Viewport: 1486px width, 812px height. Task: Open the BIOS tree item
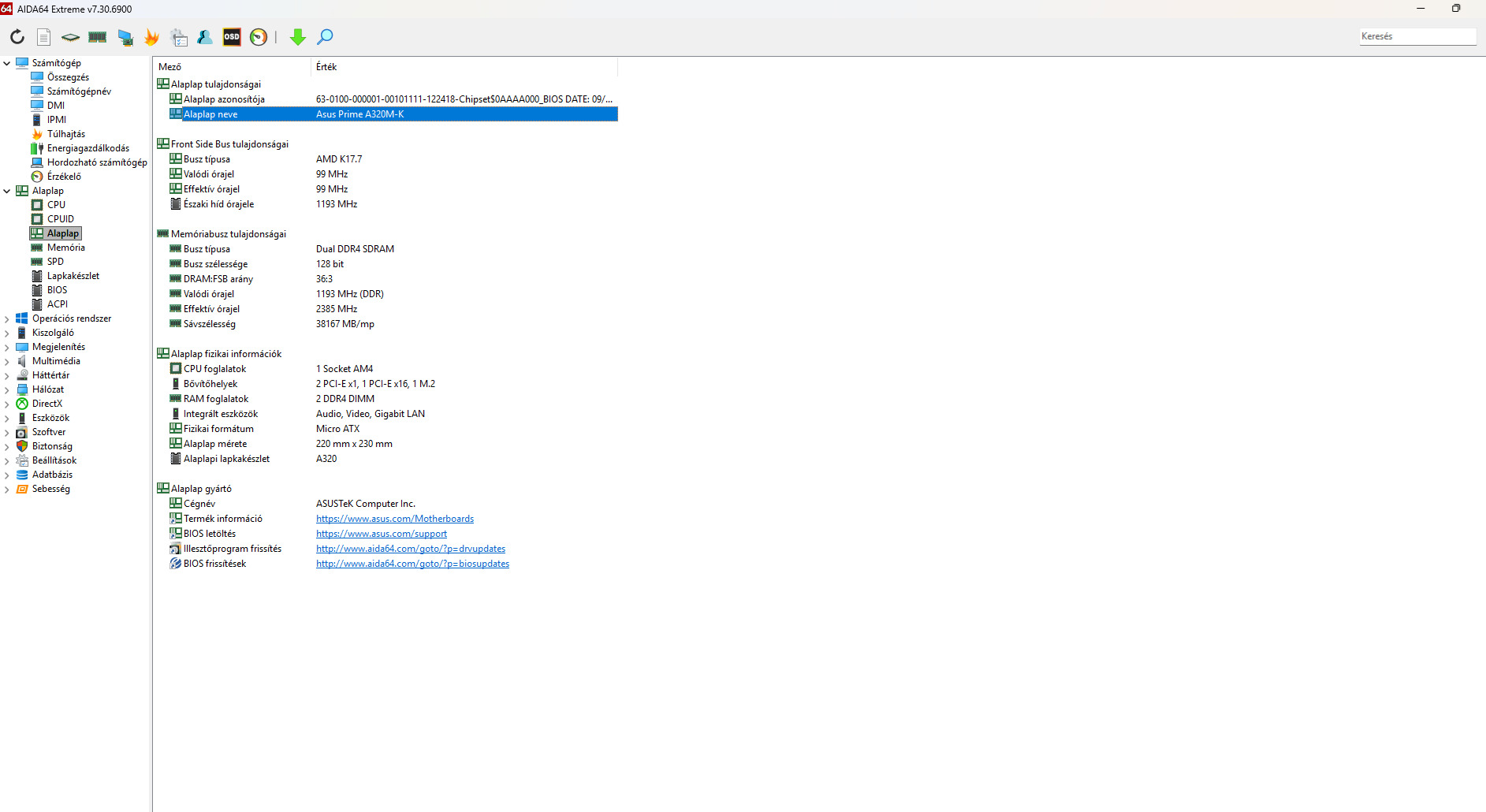57,290
